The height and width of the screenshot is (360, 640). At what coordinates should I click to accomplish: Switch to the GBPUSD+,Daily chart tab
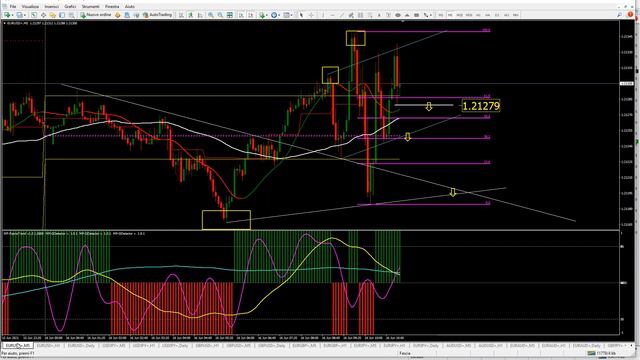tap(271, 346)
